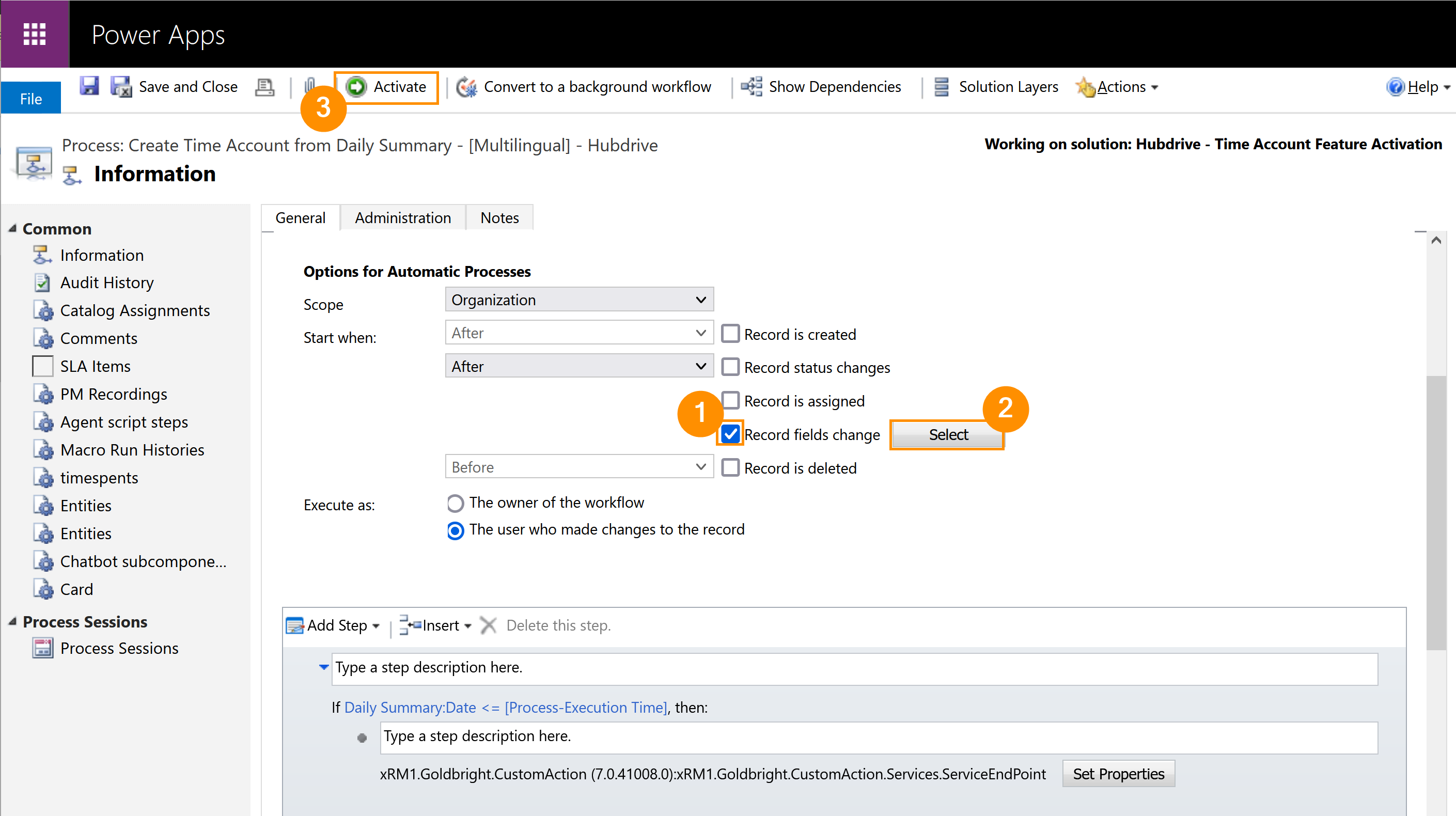The width and height of the screenshot is (1456, 816).
Task: Click the green Activate icon
Action: coord(357,86)
